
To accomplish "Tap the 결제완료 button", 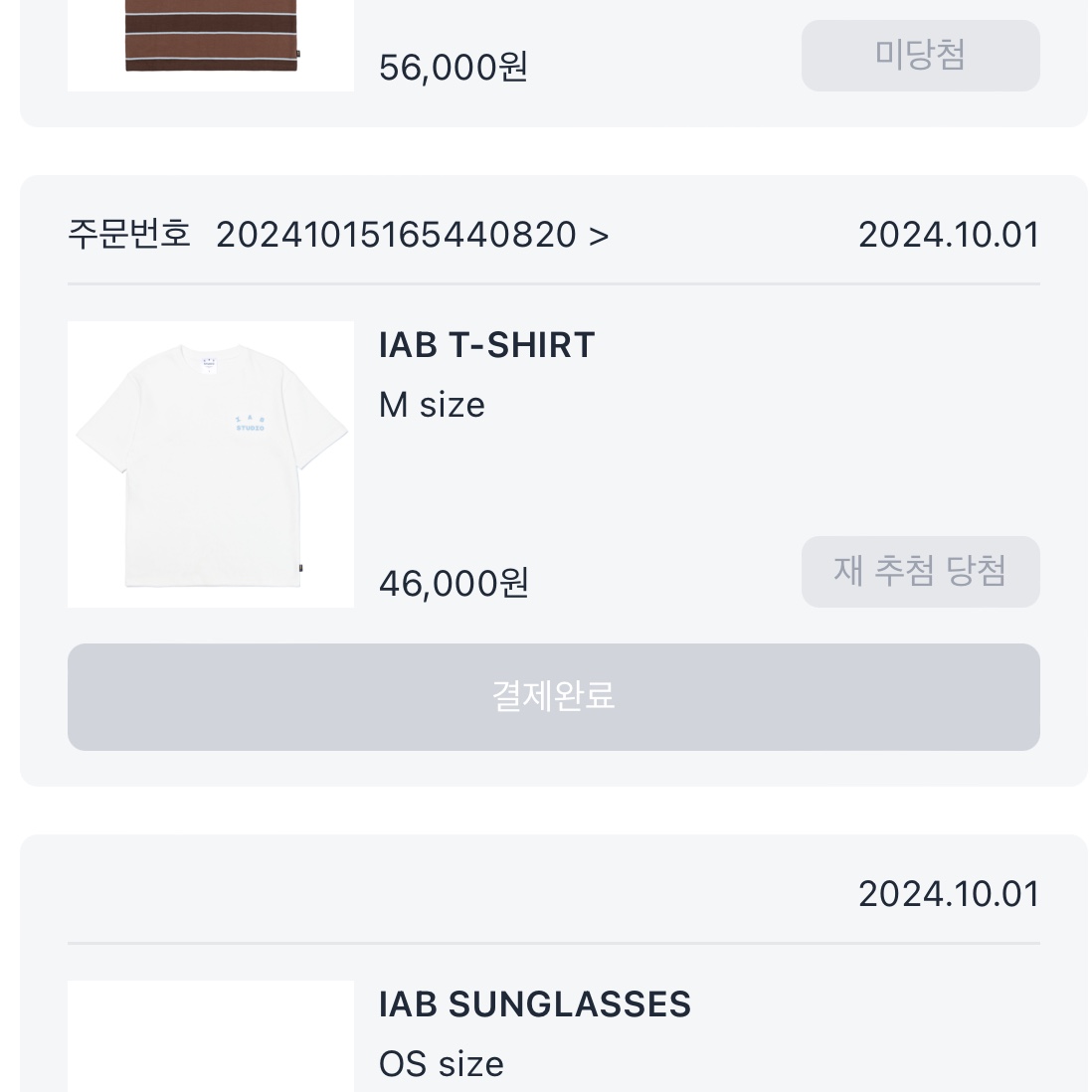I will [x=553, y=696].
